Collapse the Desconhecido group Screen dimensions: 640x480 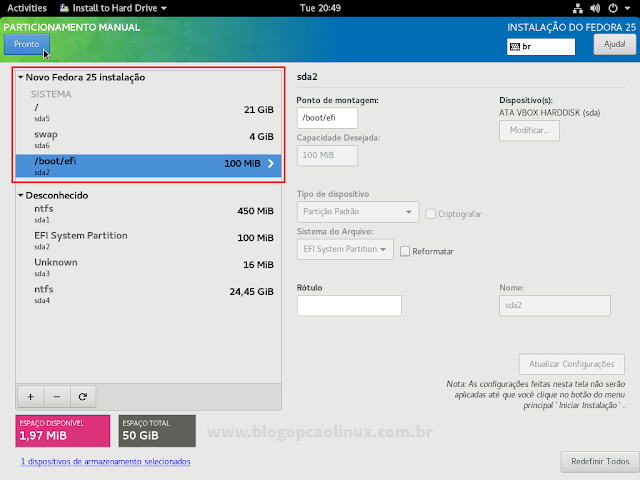coord(20,196)
